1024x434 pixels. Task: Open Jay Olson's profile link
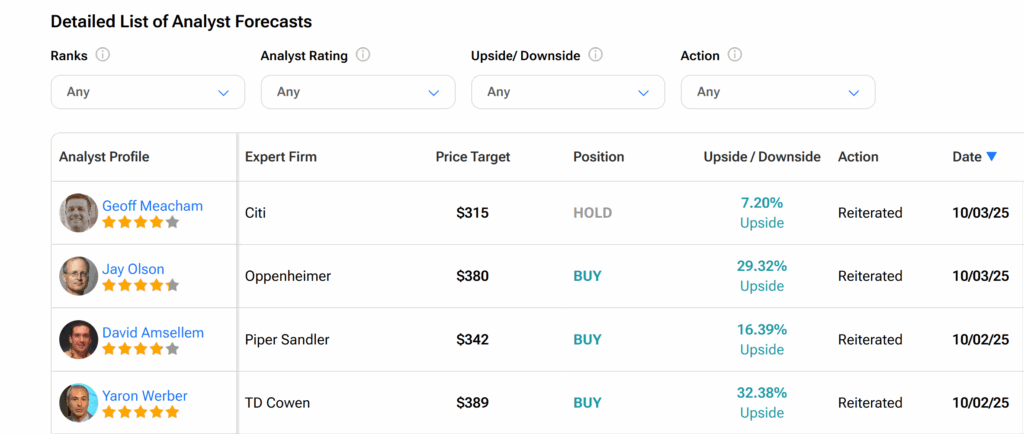[x=133, y=269]
